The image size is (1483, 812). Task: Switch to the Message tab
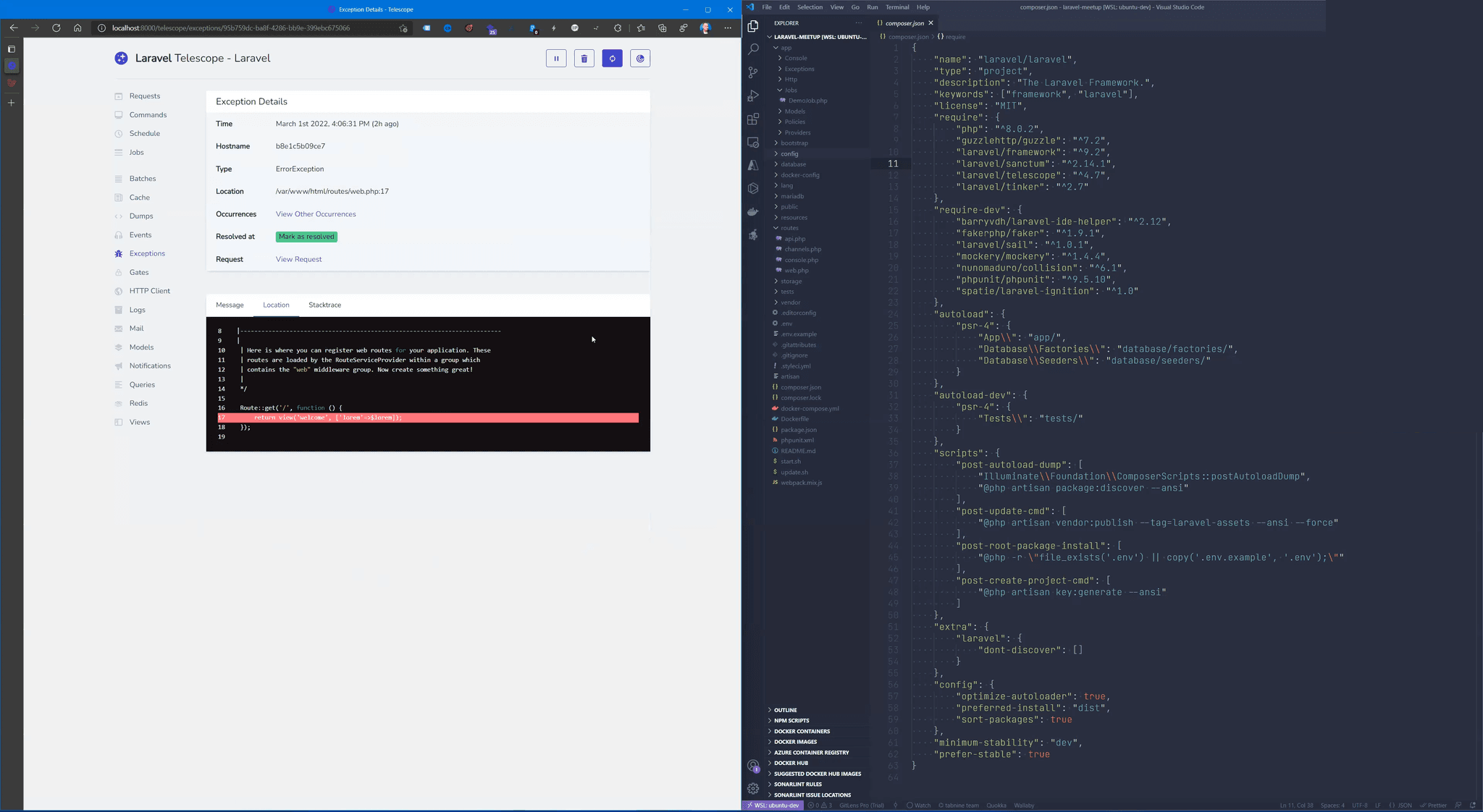click(230, 305)
